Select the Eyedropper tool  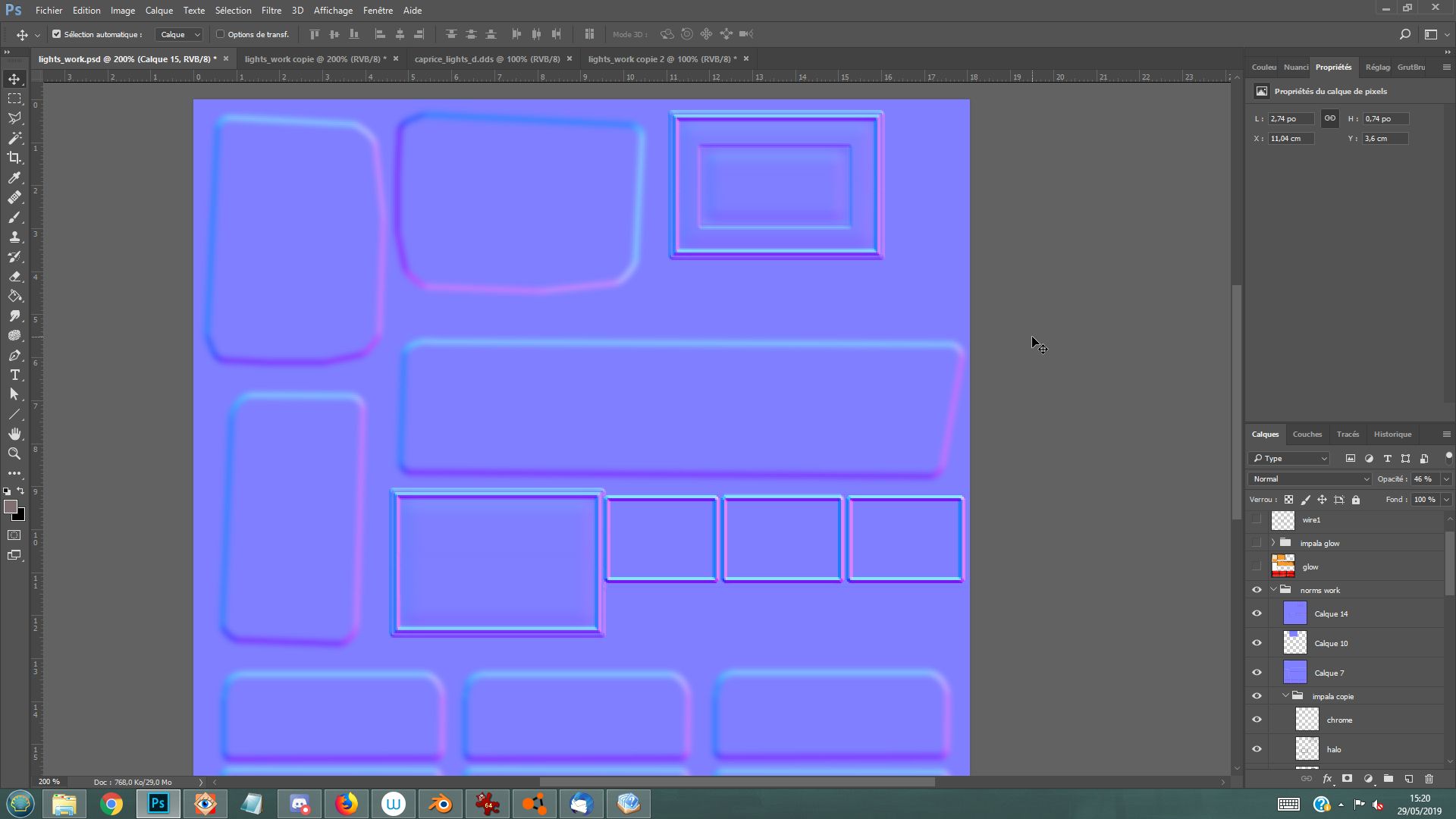point(14,177)
